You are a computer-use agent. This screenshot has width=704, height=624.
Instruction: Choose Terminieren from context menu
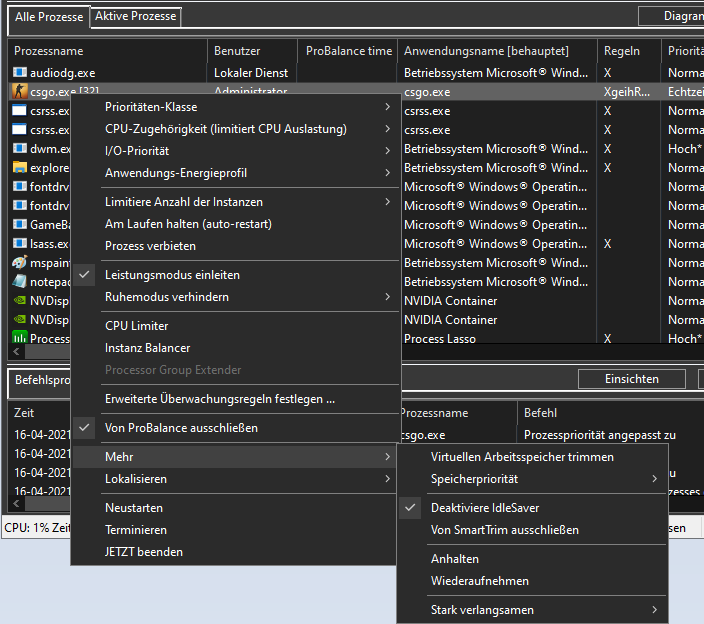coord(234,530)
